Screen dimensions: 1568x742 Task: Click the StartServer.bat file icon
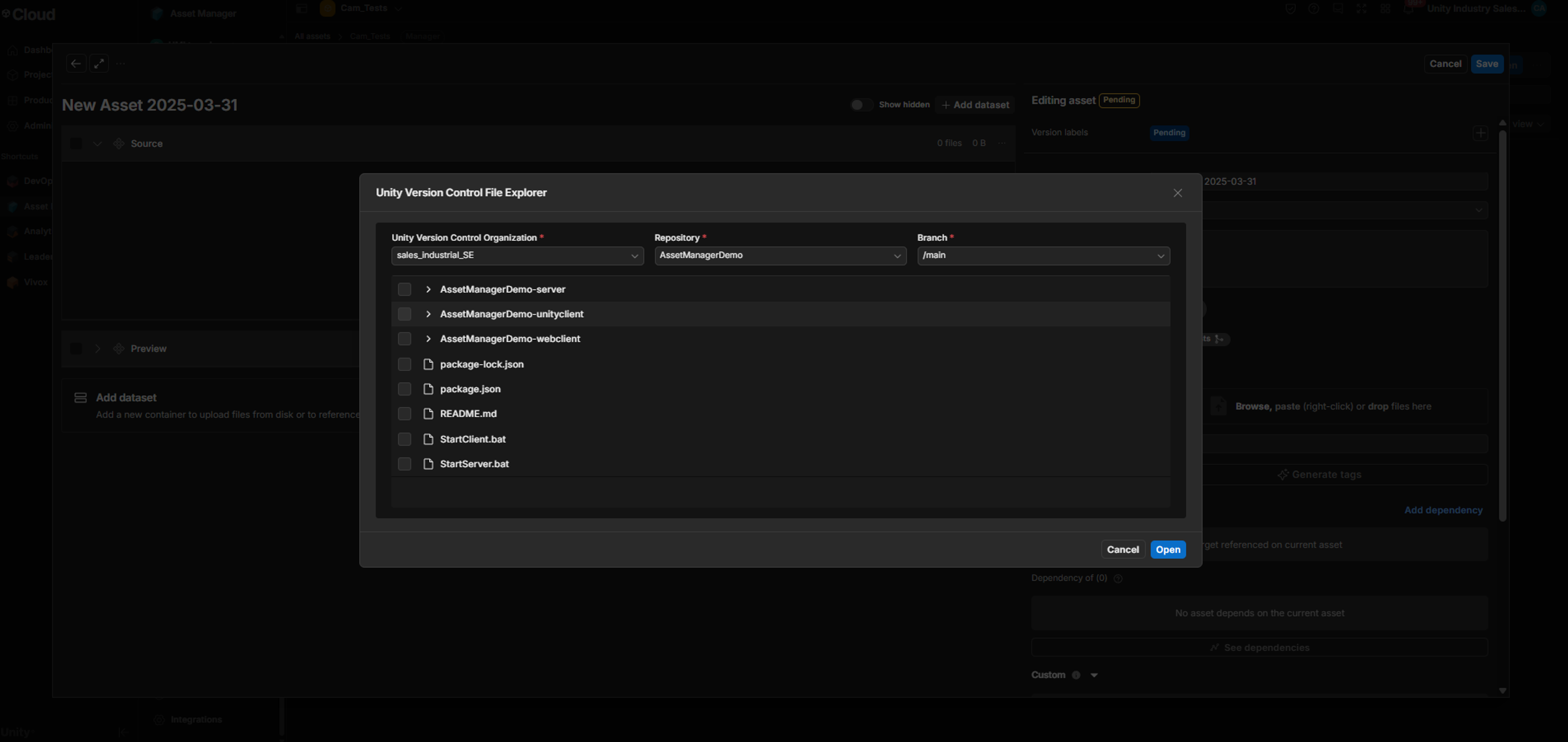pos(429,464)
